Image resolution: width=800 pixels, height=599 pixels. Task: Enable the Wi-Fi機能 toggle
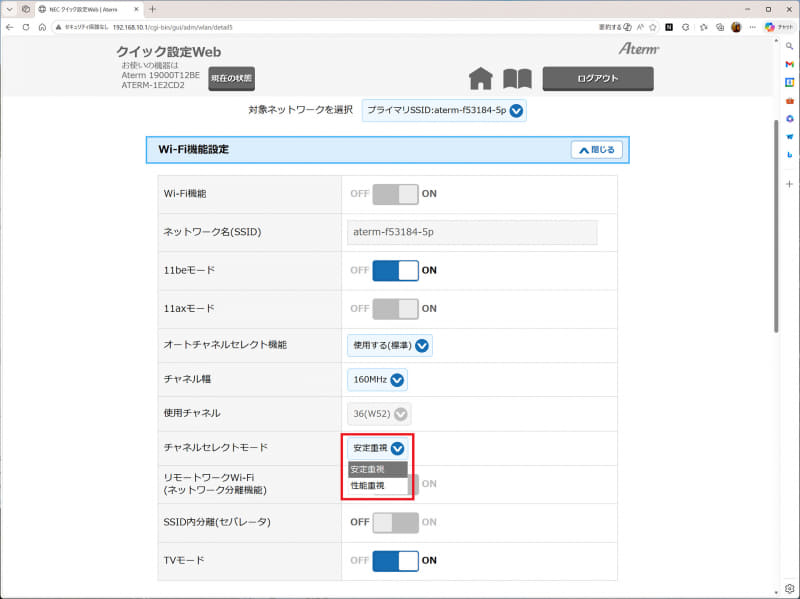pyautogui.click(x=395, y=193)
